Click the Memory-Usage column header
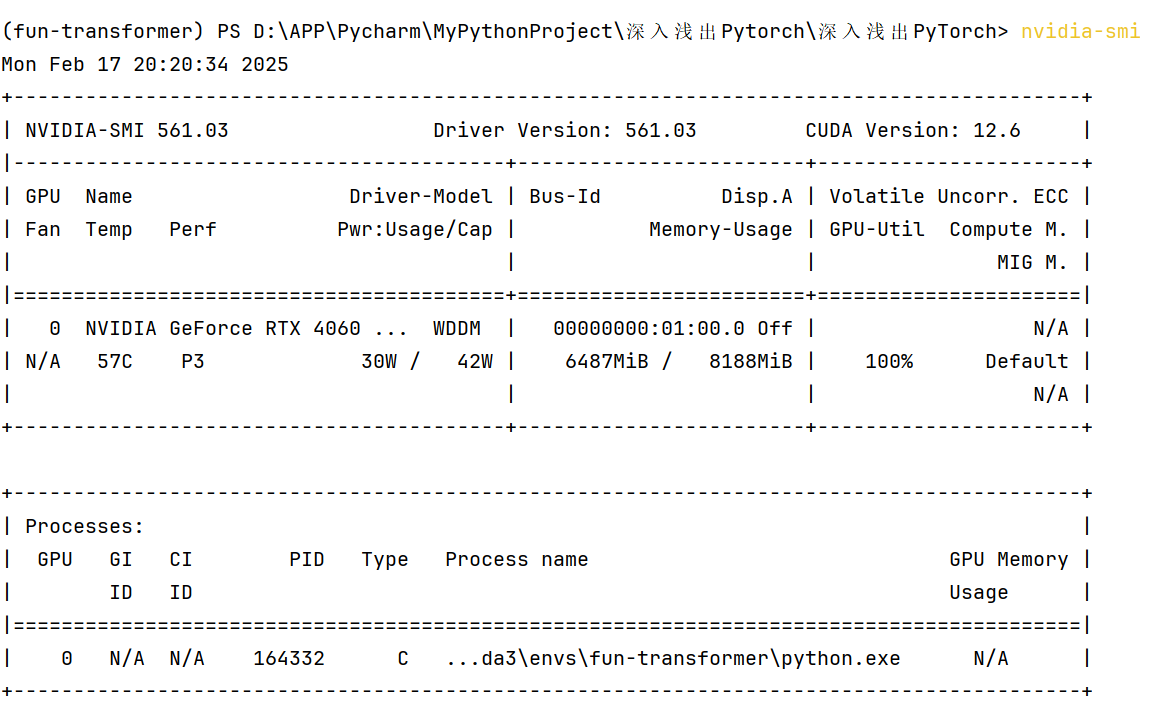Image resolution: width=1165 pixels, height=702 pixels. 720,229
